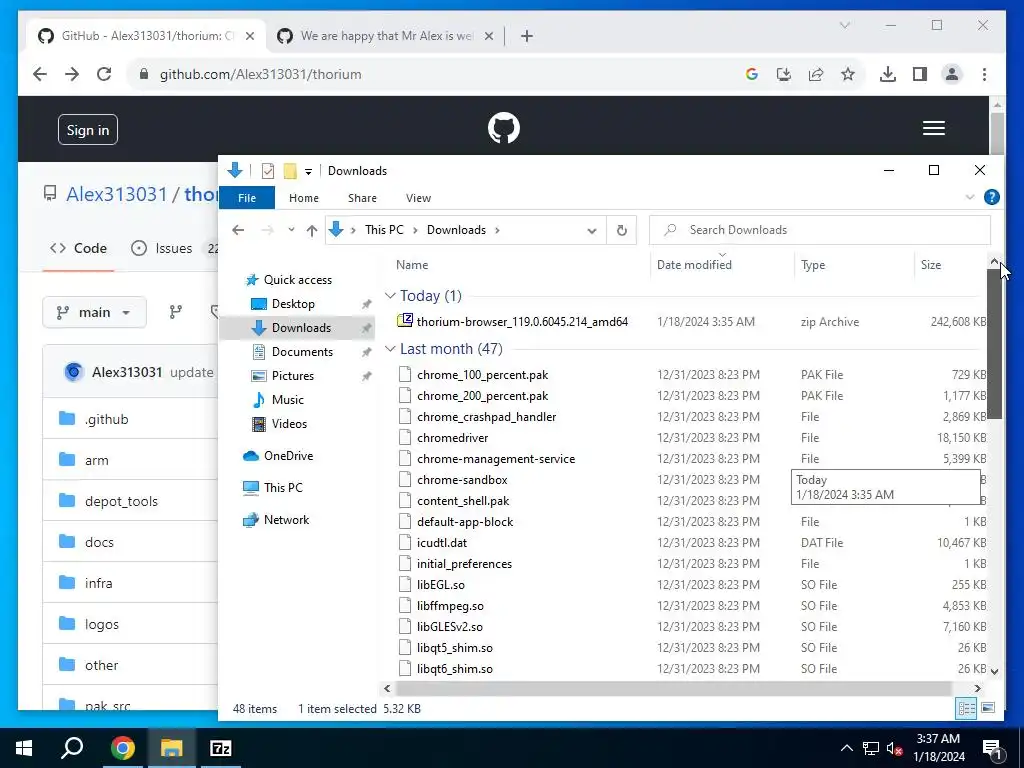This screenshot has width=1024, height=768.
Task: Click the Google icon in the address bar
Action: pyautogui.click(x=752, y=74)
